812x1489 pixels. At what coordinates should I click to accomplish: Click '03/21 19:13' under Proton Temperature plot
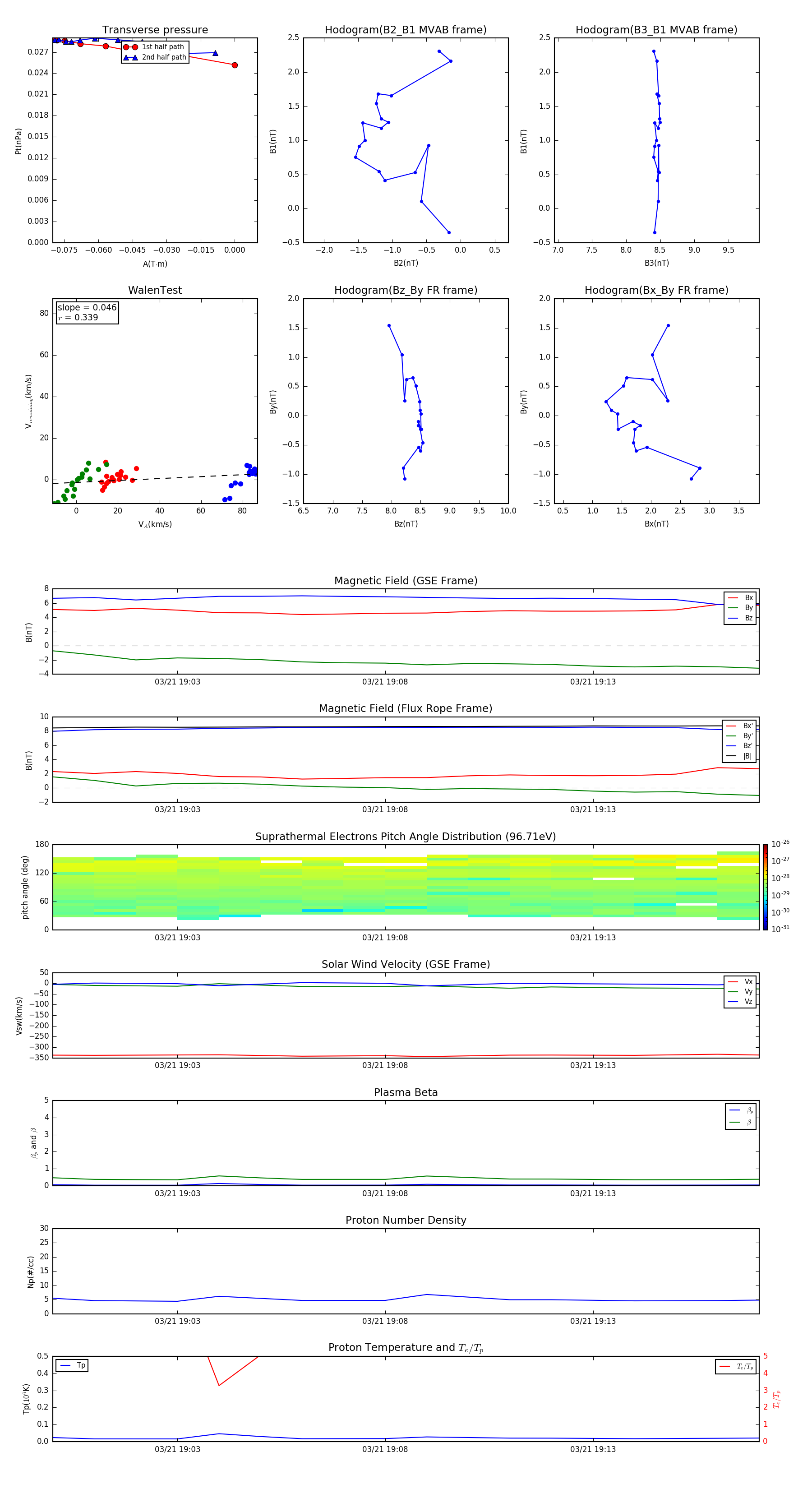point(593,1449)
